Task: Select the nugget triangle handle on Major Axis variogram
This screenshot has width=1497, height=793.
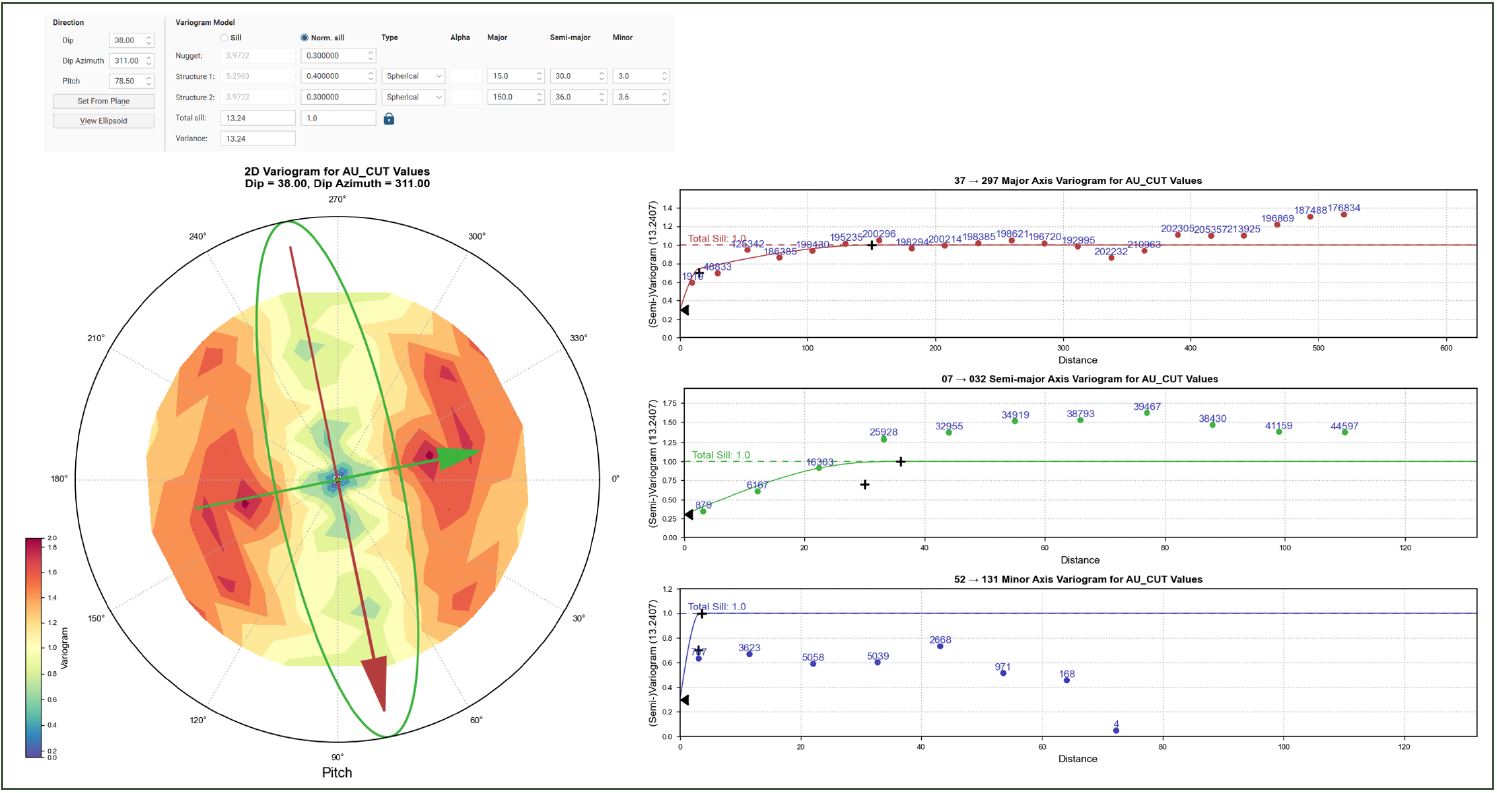Action: tap(684, 310)
